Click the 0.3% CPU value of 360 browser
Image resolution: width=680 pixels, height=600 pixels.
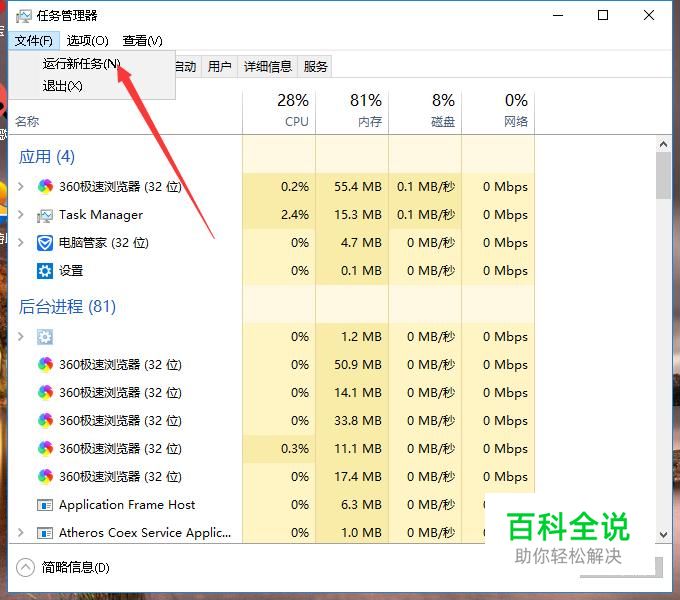(295, 448)
